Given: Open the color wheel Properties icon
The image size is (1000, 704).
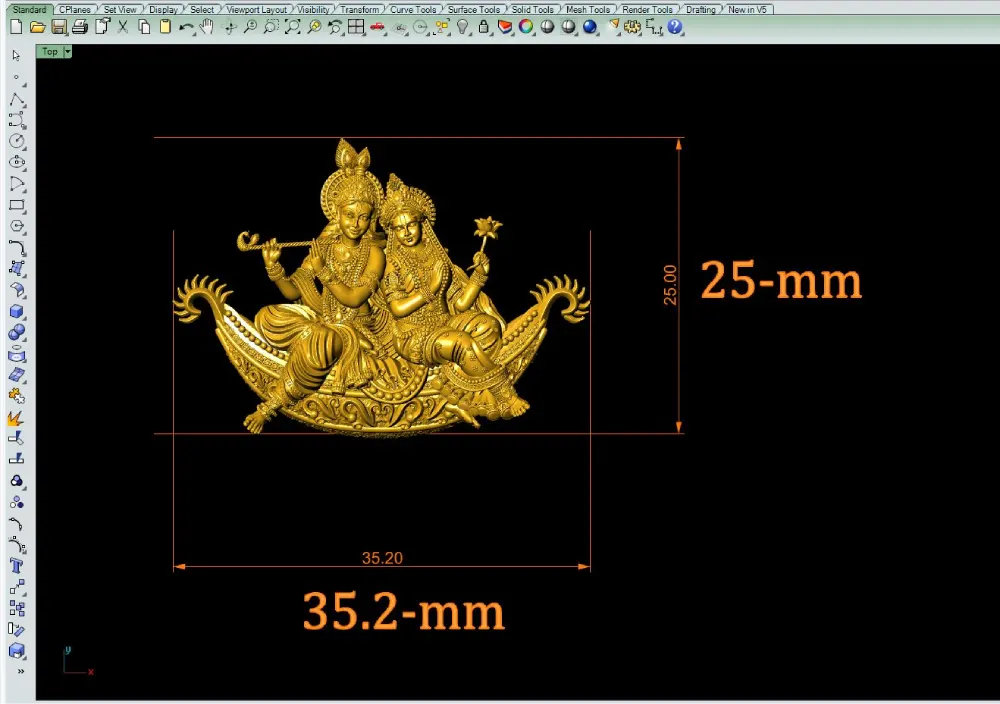Looking at the screenshot, I should pyautogui.click(x=526, y=27).
